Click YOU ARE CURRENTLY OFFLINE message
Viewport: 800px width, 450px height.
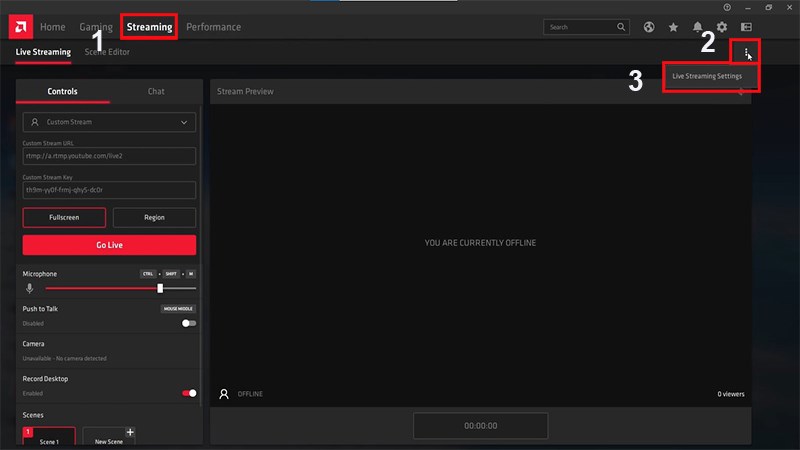(x=480, y=243)
